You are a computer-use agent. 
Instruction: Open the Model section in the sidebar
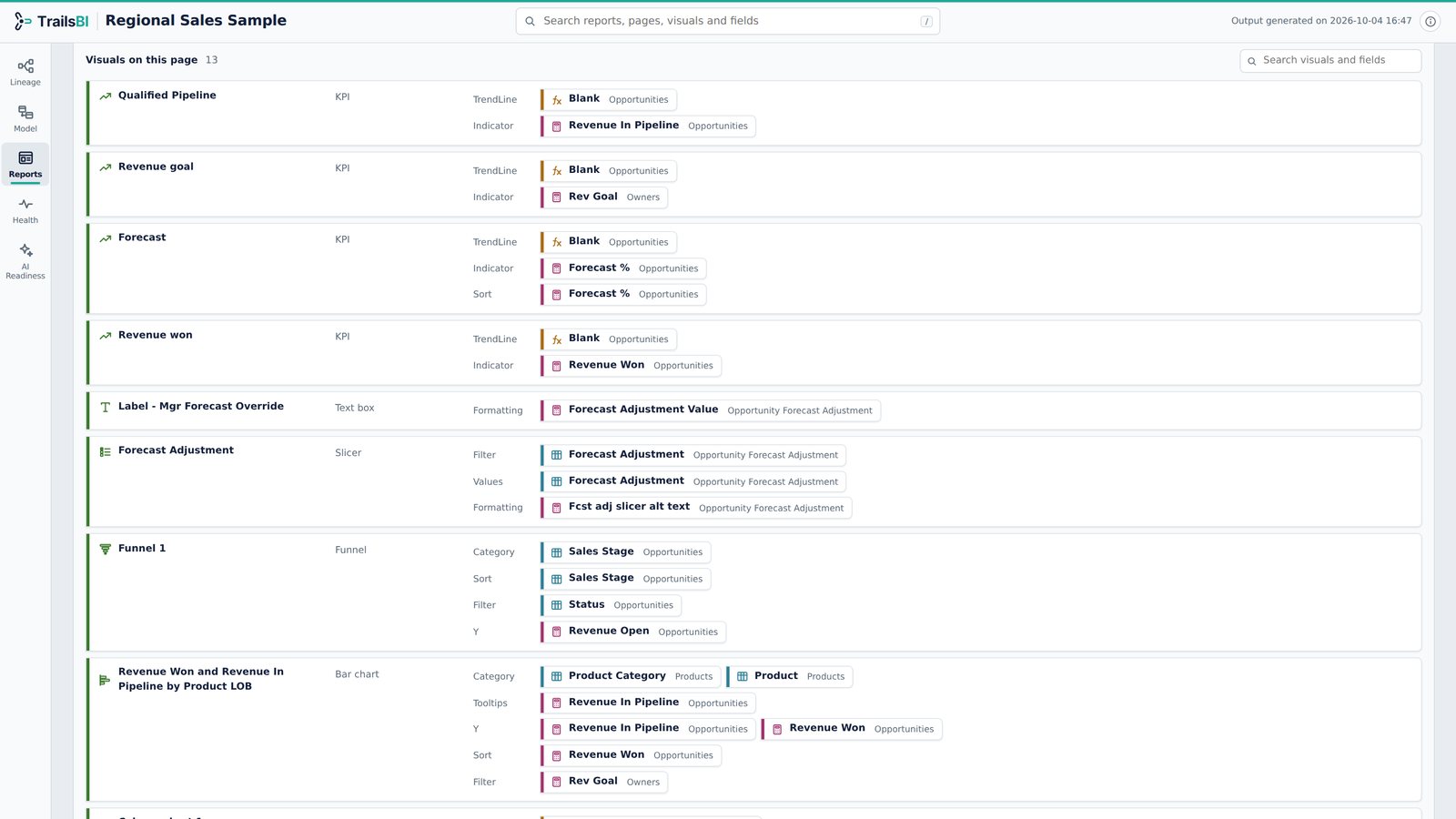click(x=25, y=118)
